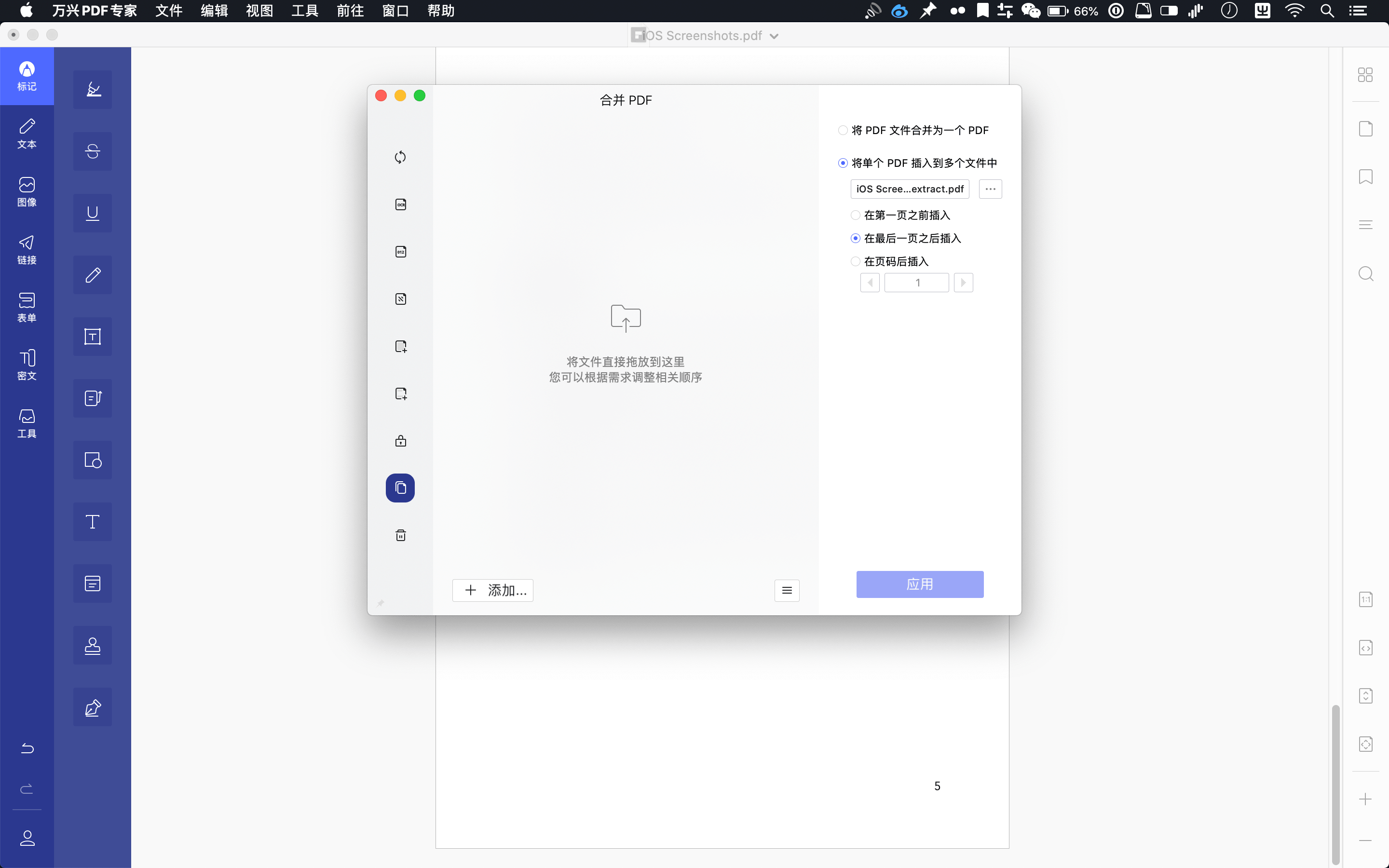Open the bookmark panel icon
The height and width of the screenshot is (868, 1389).
coord(1365,176)
